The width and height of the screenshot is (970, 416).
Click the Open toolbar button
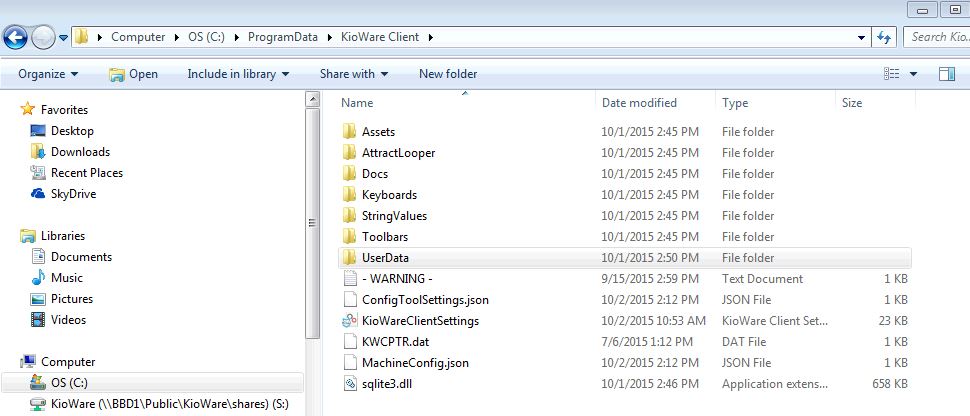click(x=133, y=74)
